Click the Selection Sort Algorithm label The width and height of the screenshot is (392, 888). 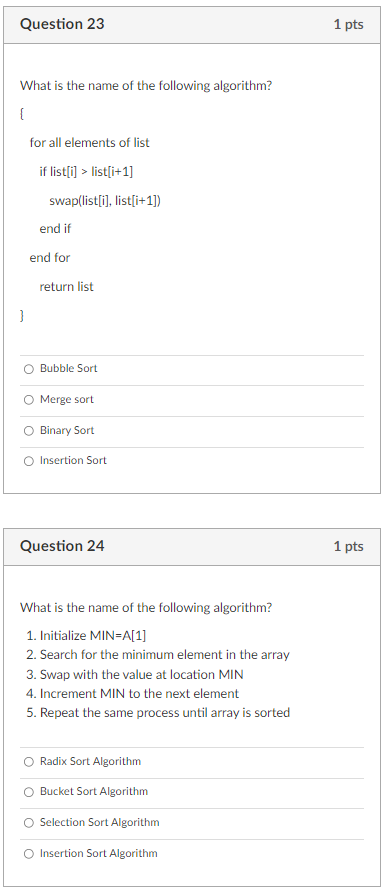pos(100,822)
